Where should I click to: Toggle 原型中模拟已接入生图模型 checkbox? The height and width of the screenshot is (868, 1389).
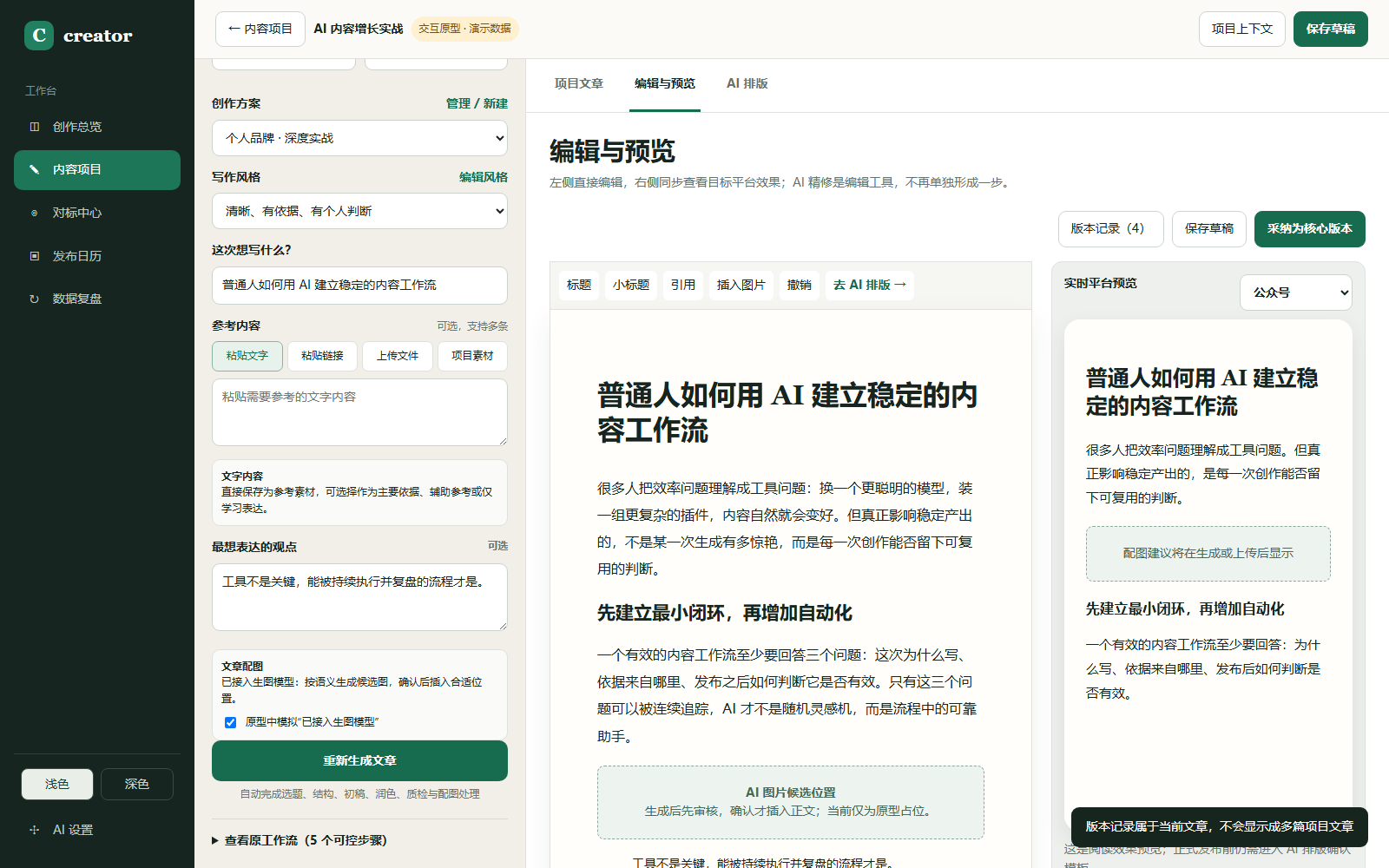pyautogui.click(x=230, y=722)
